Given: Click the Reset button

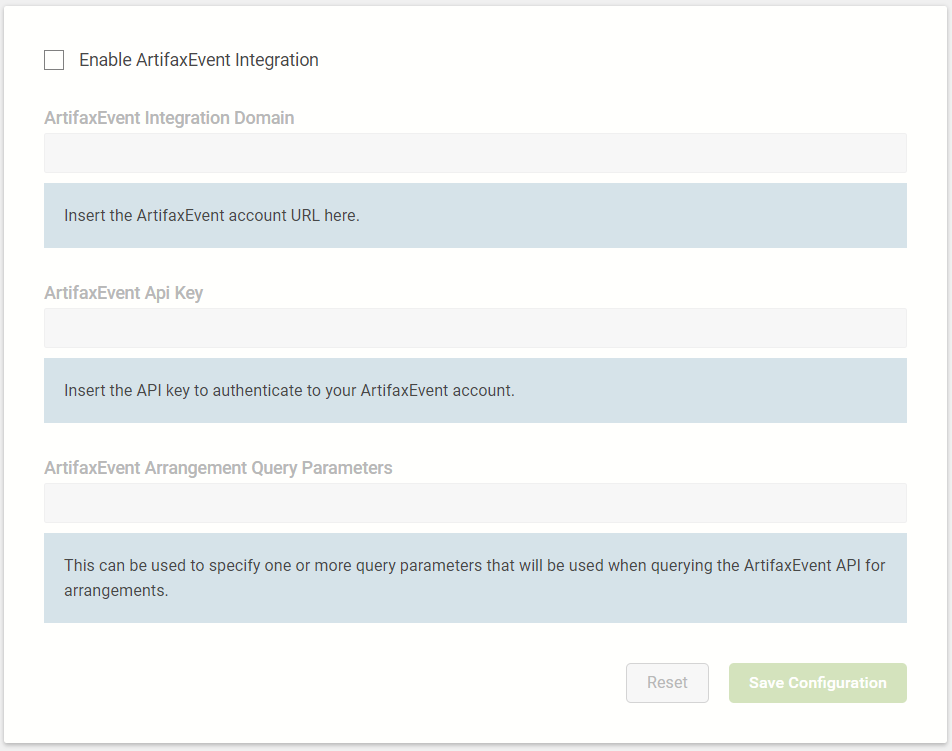Looking at the screenshot, I should tap(667, 683).
